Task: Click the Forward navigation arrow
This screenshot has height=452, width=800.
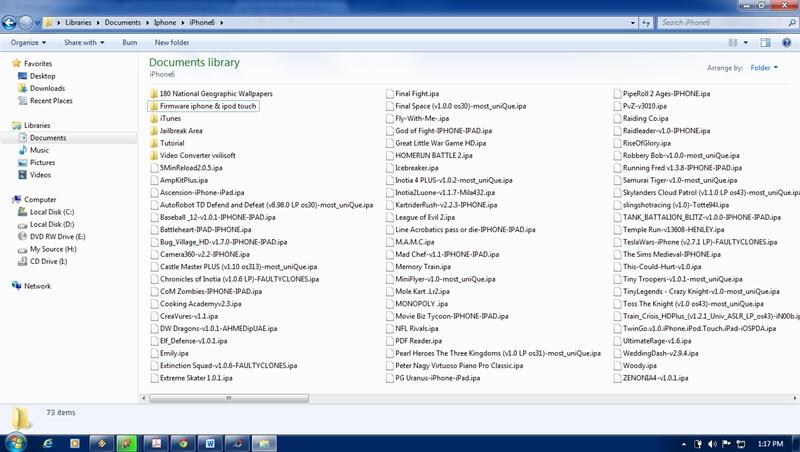Action: point(26,22)
